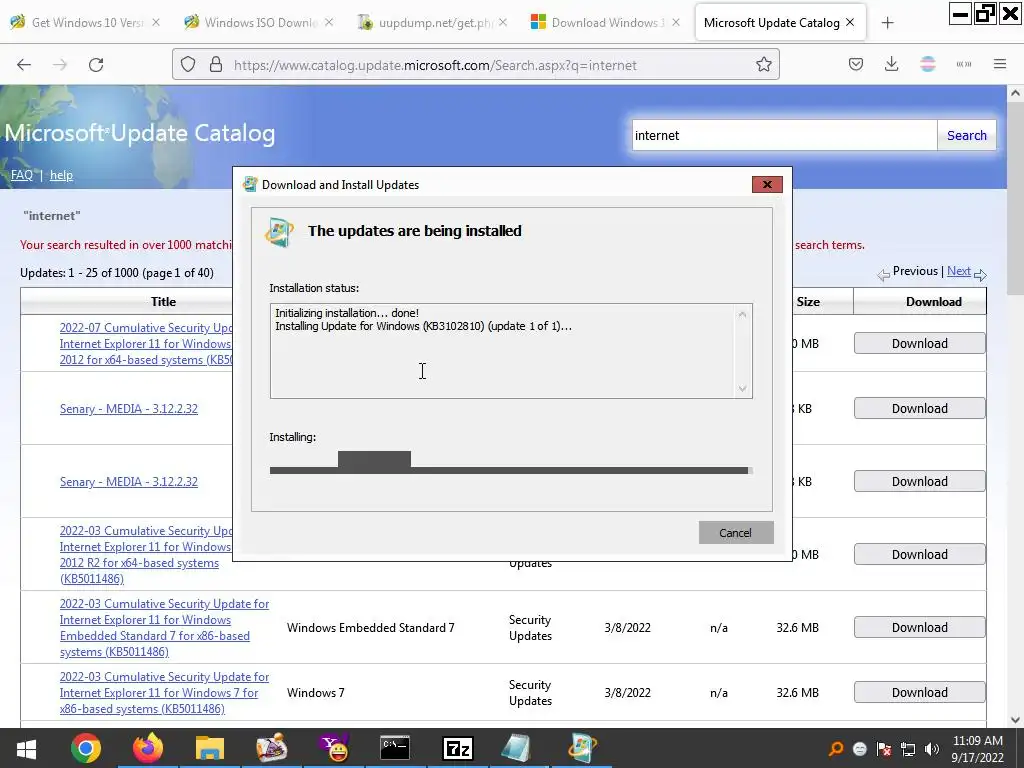This screenshot has width=1024, height=768.
Task: Page scrollbar down arrow
Action: point(1015,720)
